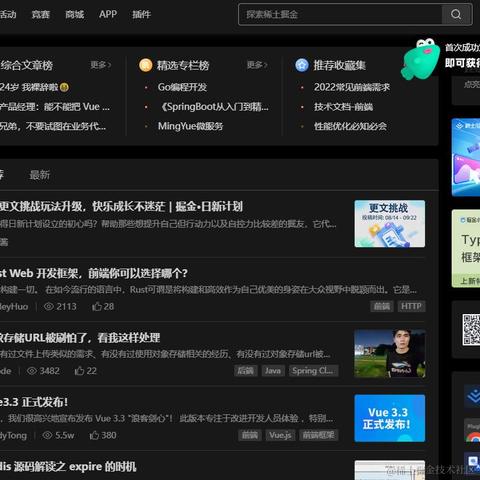Click the 前端框架 tag
The image size is (480, 480).
[319, 435]
